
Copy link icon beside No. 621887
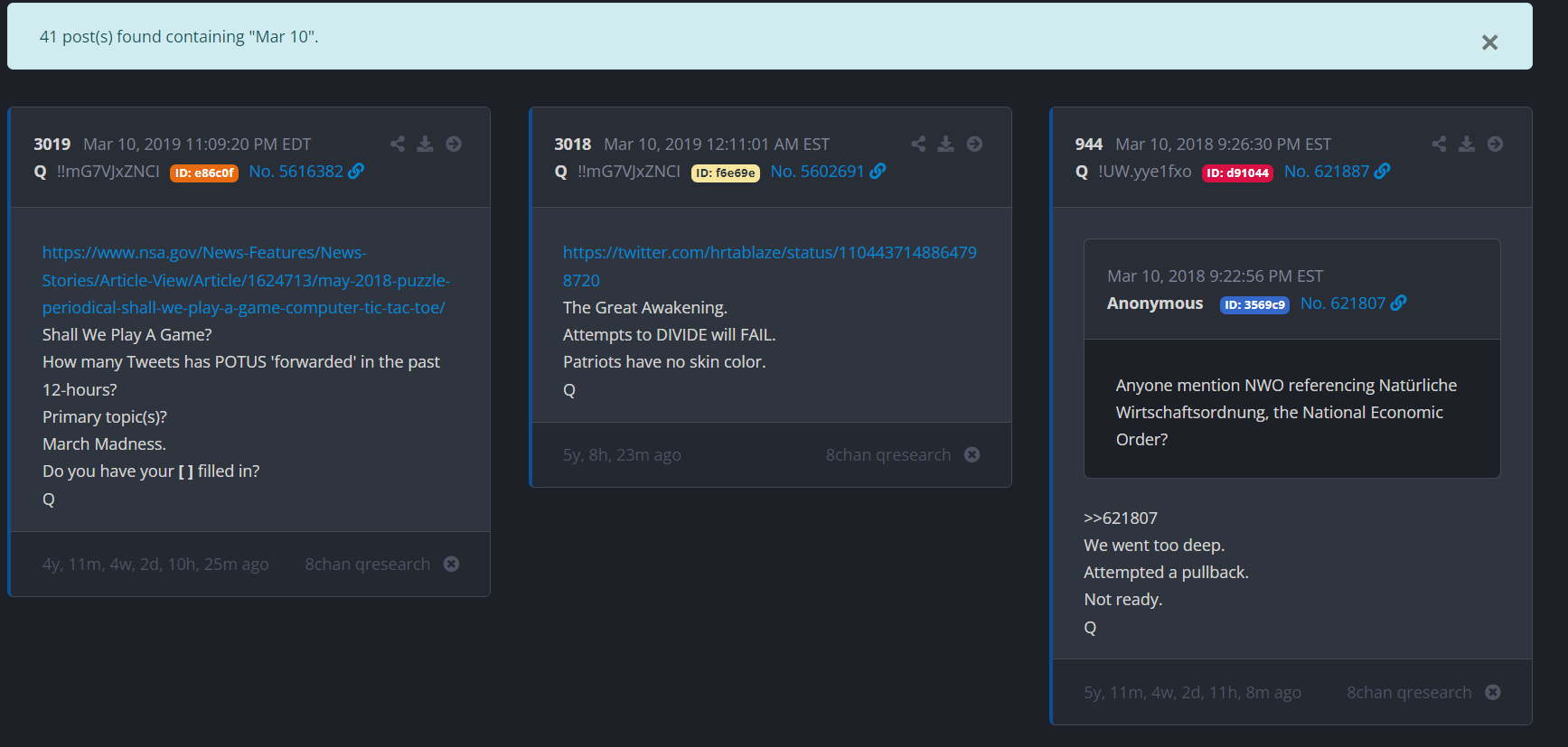click(x=1382, y=171)
